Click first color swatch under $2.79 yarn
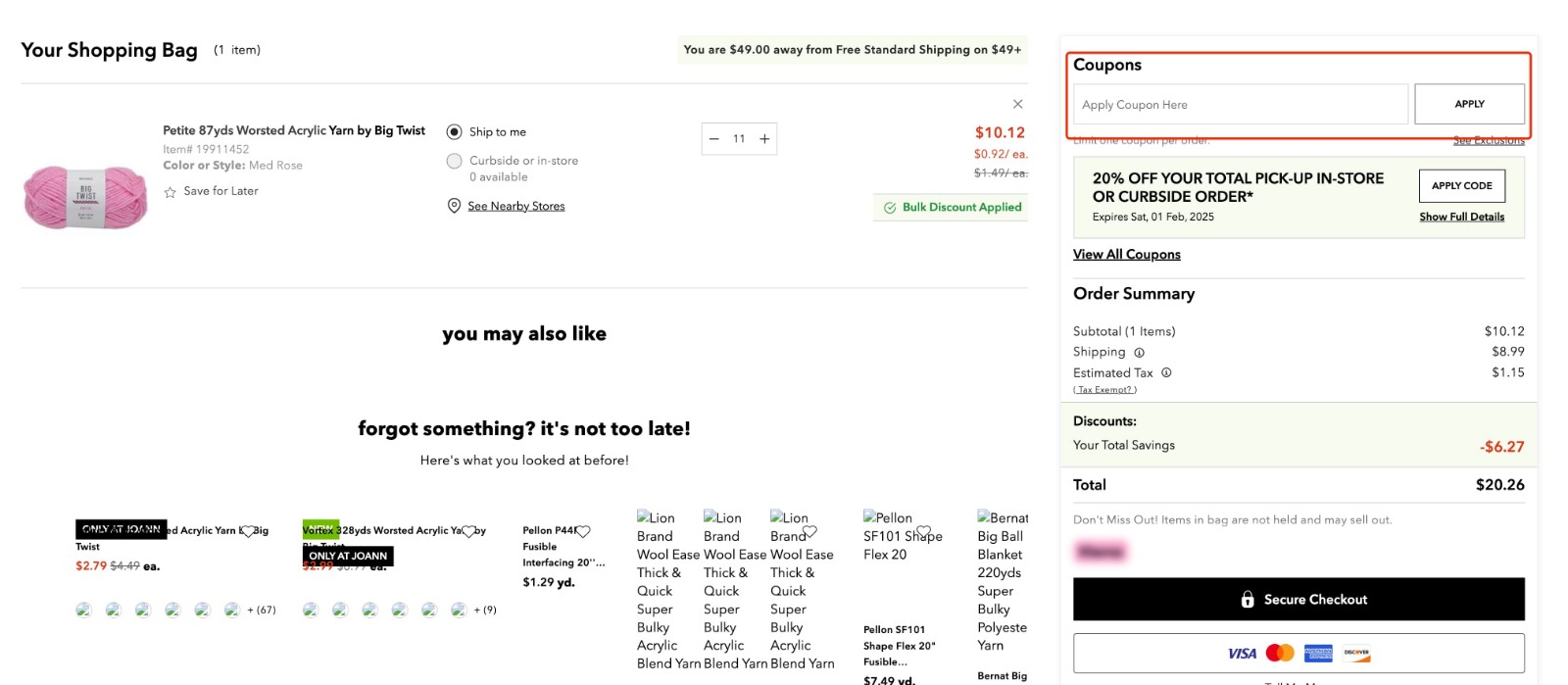Image resolution: width=1568 pixels, height=685 pixels. pyautogui.click(x=83, y=610)
